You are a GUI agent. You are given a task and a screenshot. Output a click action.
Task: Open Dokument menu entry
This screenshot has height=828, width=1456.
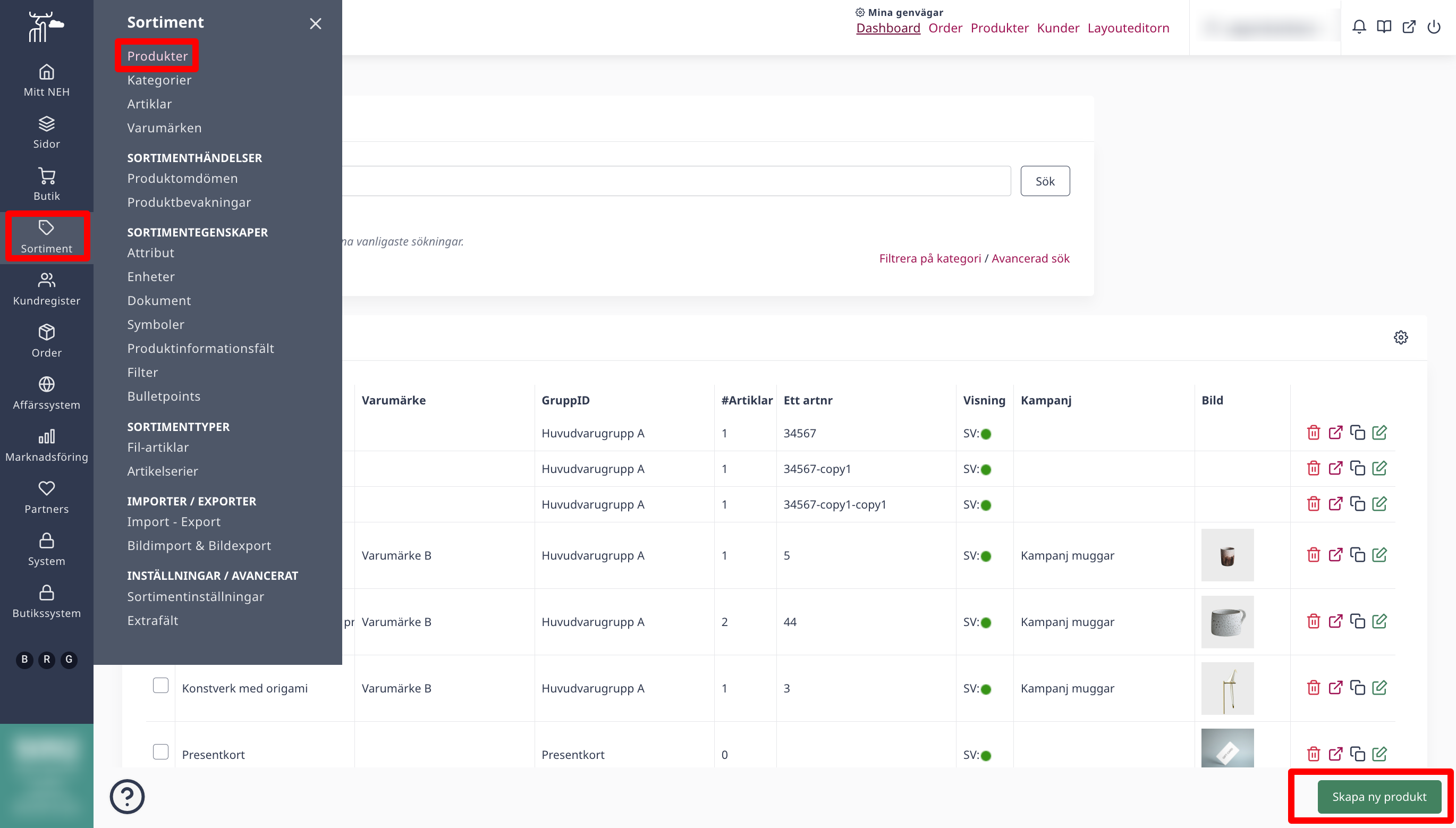(x=159, y=301)
